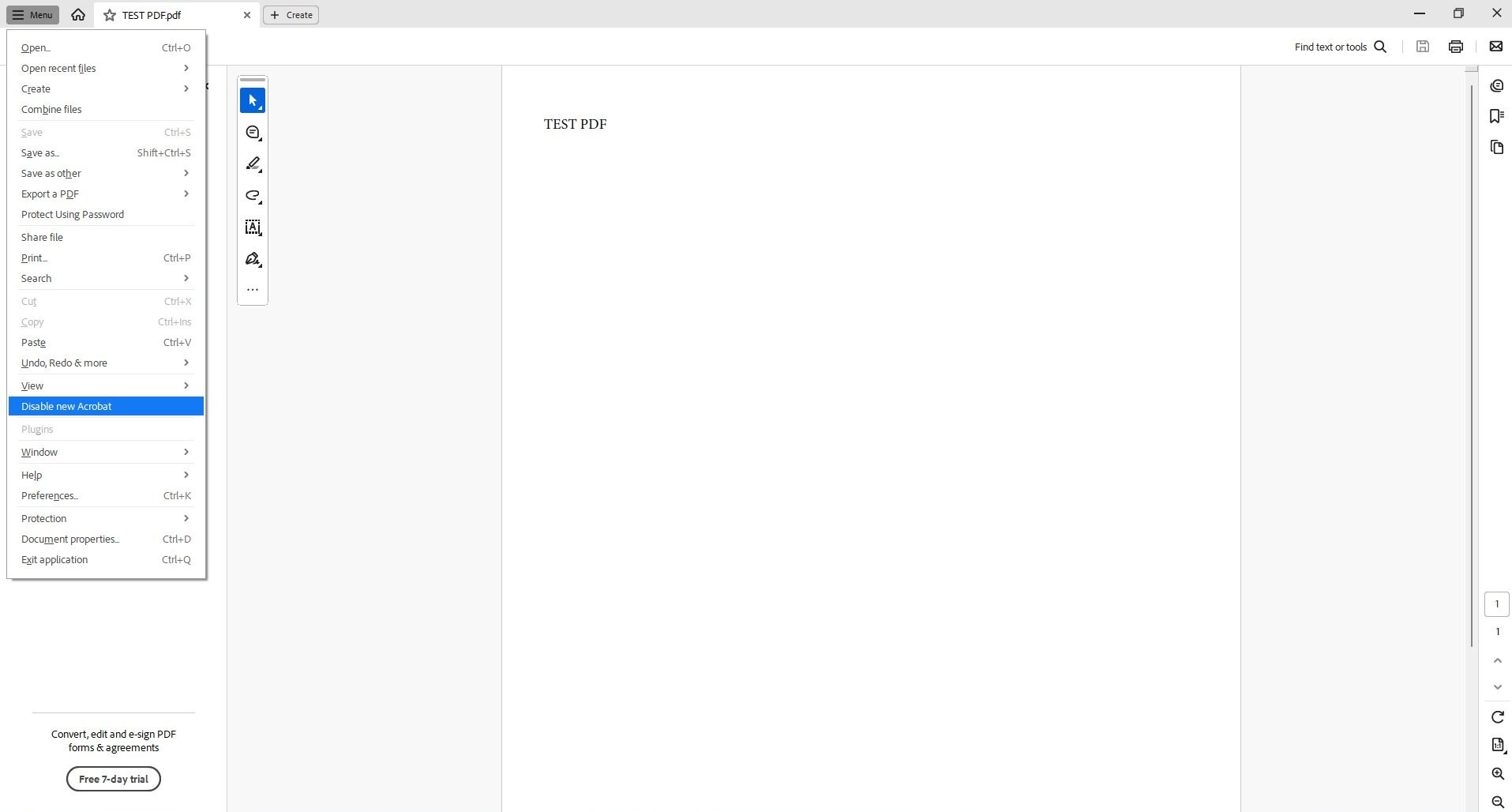Start the Free 7-day trial
The height and width of the screenshot is (812, 1512).
pyautogui.click(x=114, y=779)
